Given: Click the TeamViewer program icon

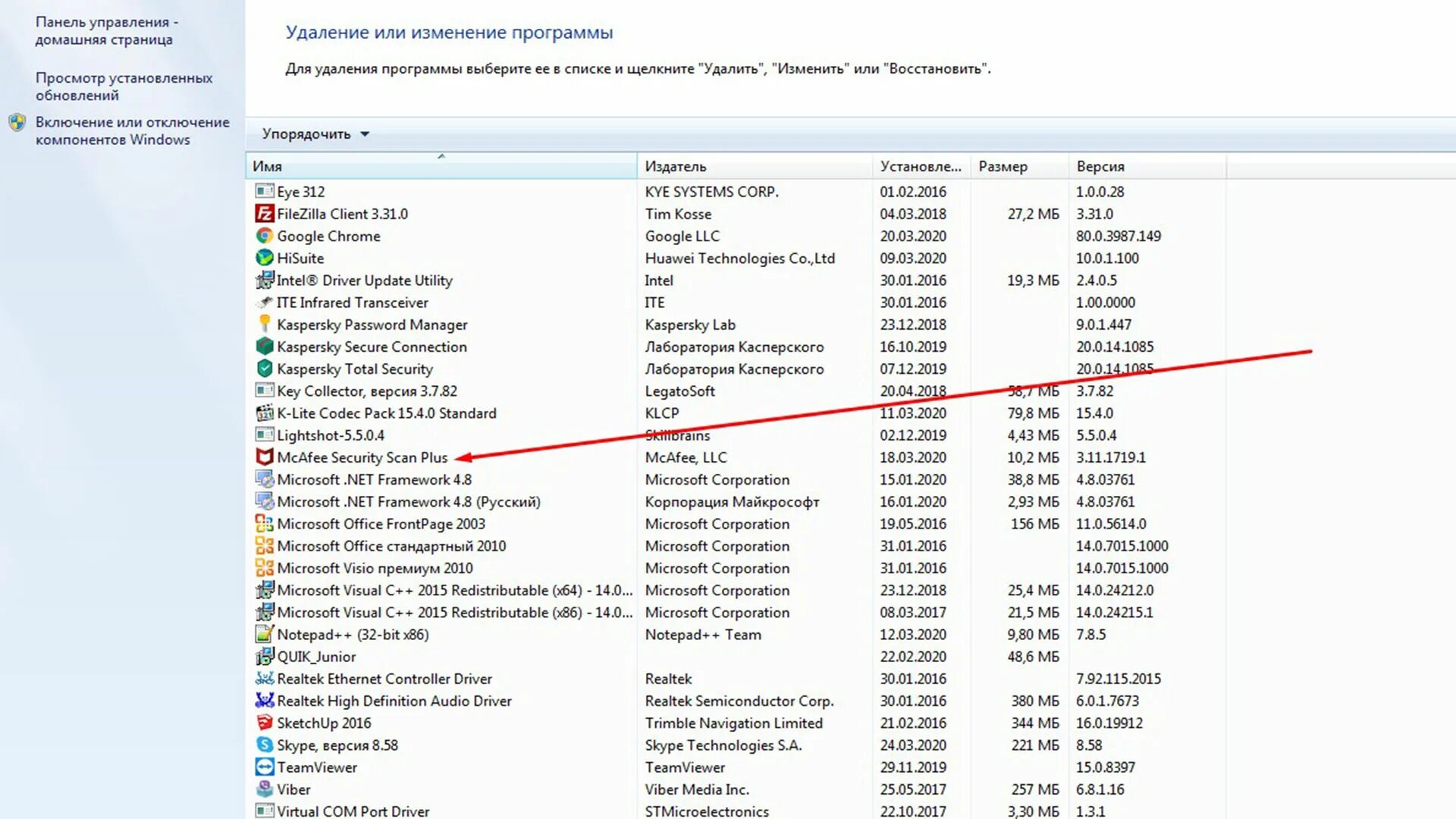Looking at the screenshot, I should [264, 767].
